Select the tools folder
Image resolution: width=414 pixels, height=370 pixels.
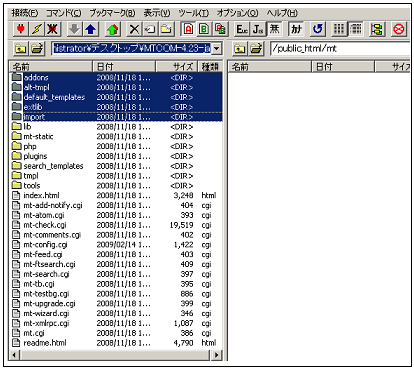tap(116, 186)
